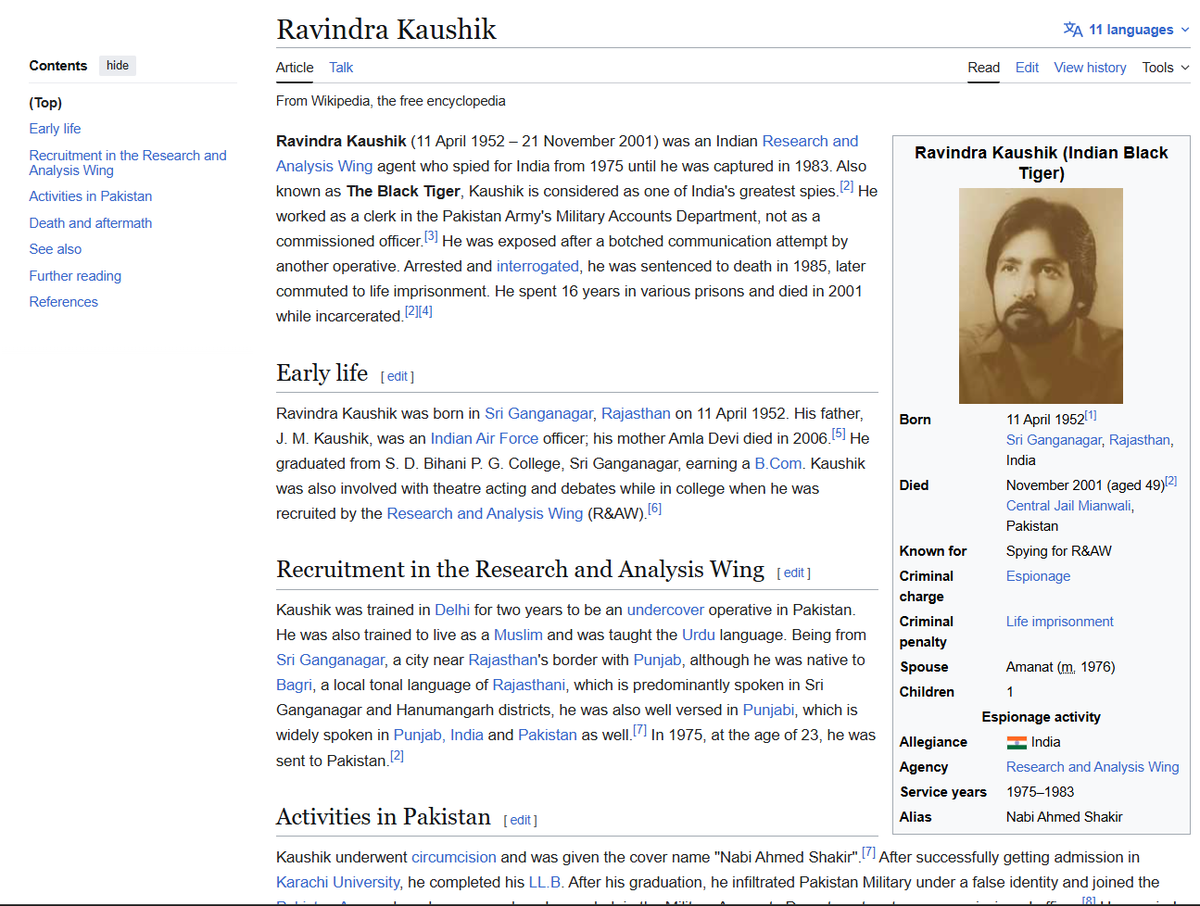Switch to the Article tab

(295, 68)
